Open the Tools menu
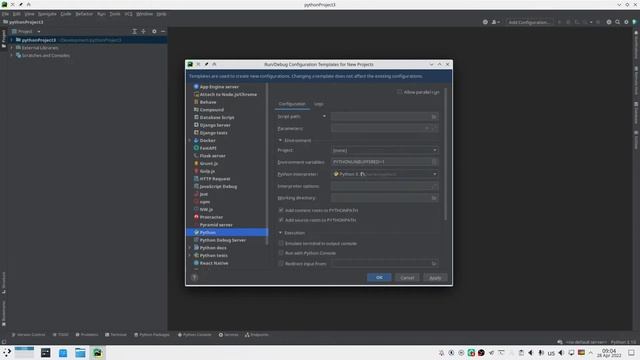This screenshot has height=360, width=640. tap(115, 14)
